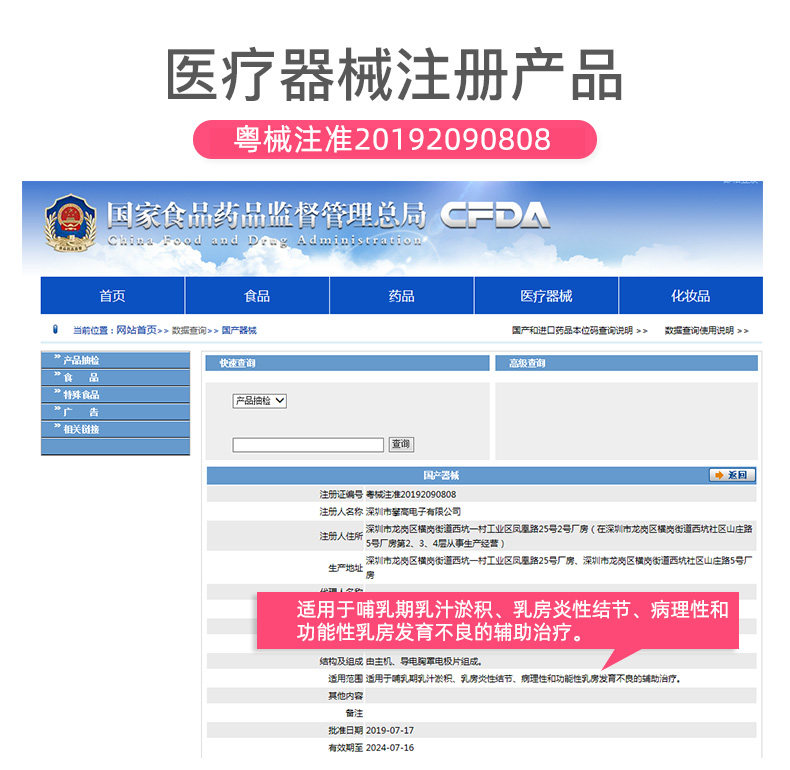
Task: Click the 注册证编号 row label
Action: [341, 494]
